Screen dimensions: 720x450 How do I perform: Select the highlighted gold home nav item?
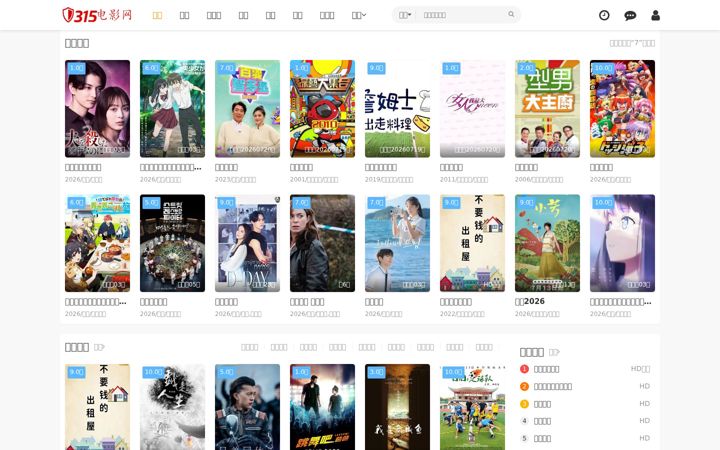[x=157, y=15]
